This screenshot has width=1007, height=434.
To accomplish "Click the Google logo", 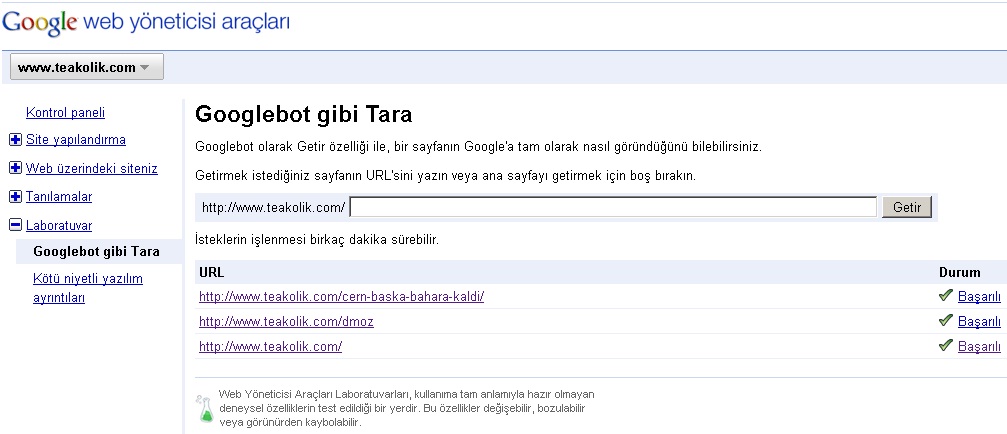I will (x=40, y=23).
